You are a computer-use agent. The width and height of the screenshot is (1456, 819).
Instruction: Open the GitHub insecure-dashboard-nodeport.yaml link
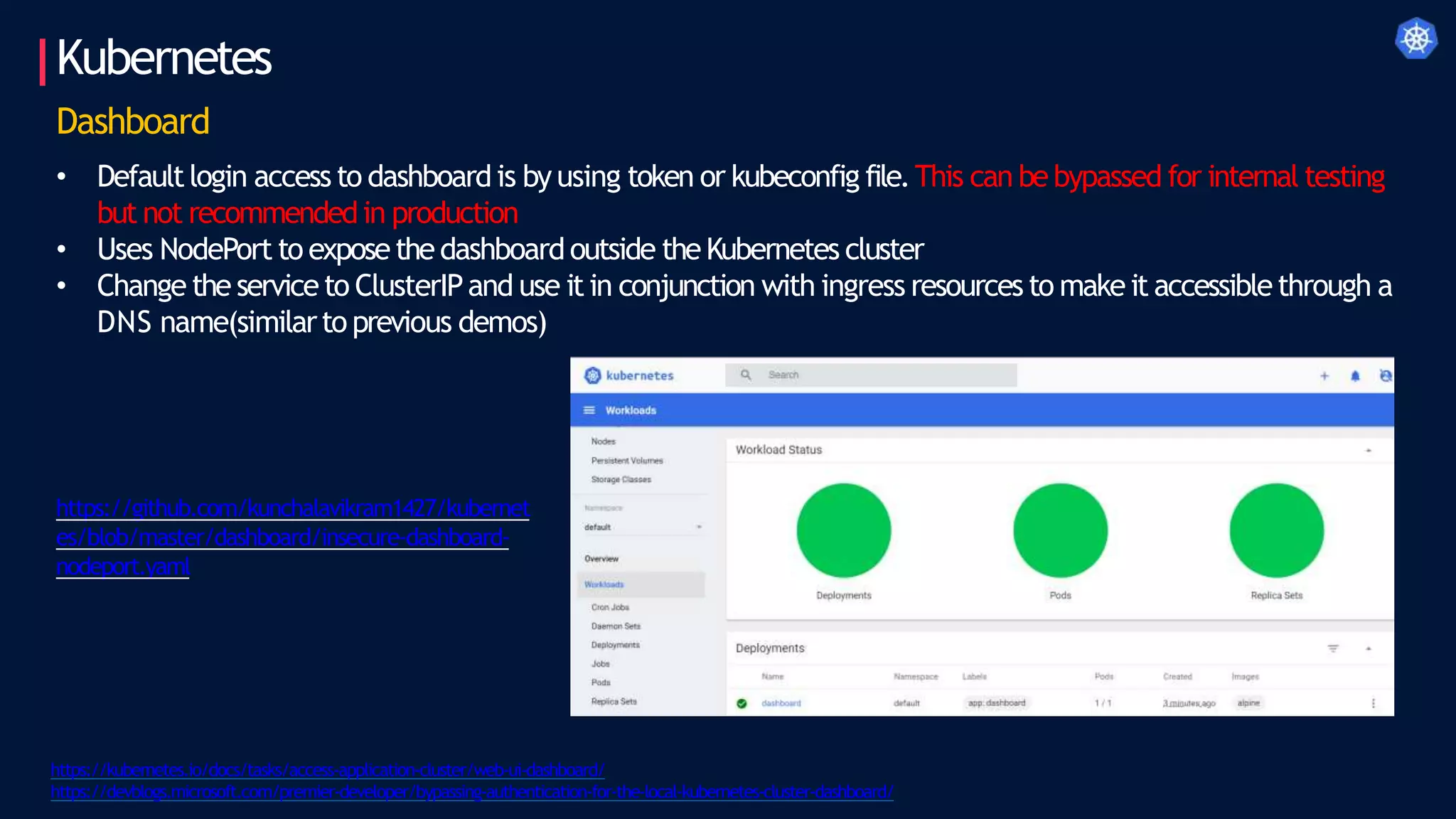coord(291,537)
